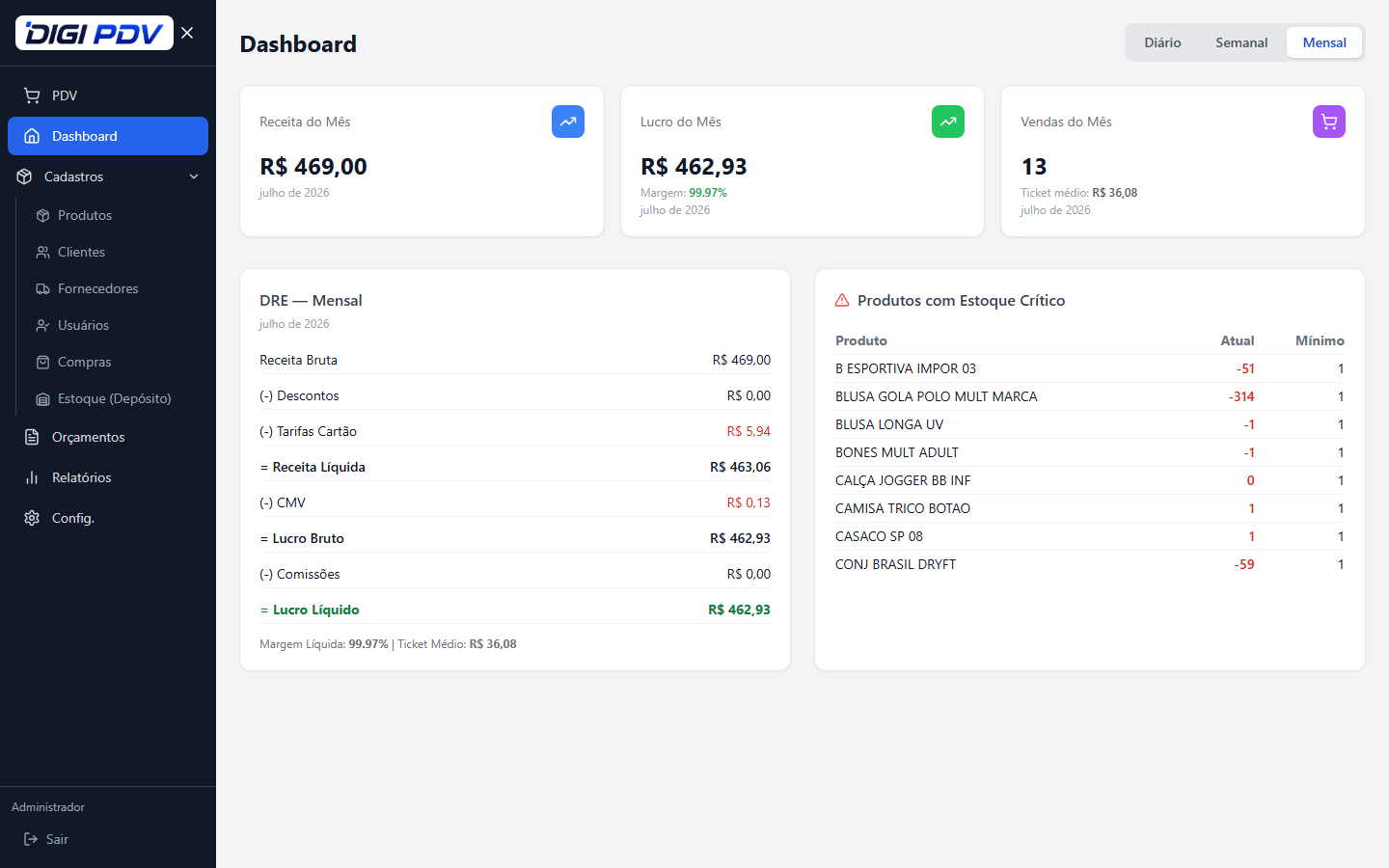Go to Clientes page
This screenshot has width=1389, height=868.
click(81, 252)
